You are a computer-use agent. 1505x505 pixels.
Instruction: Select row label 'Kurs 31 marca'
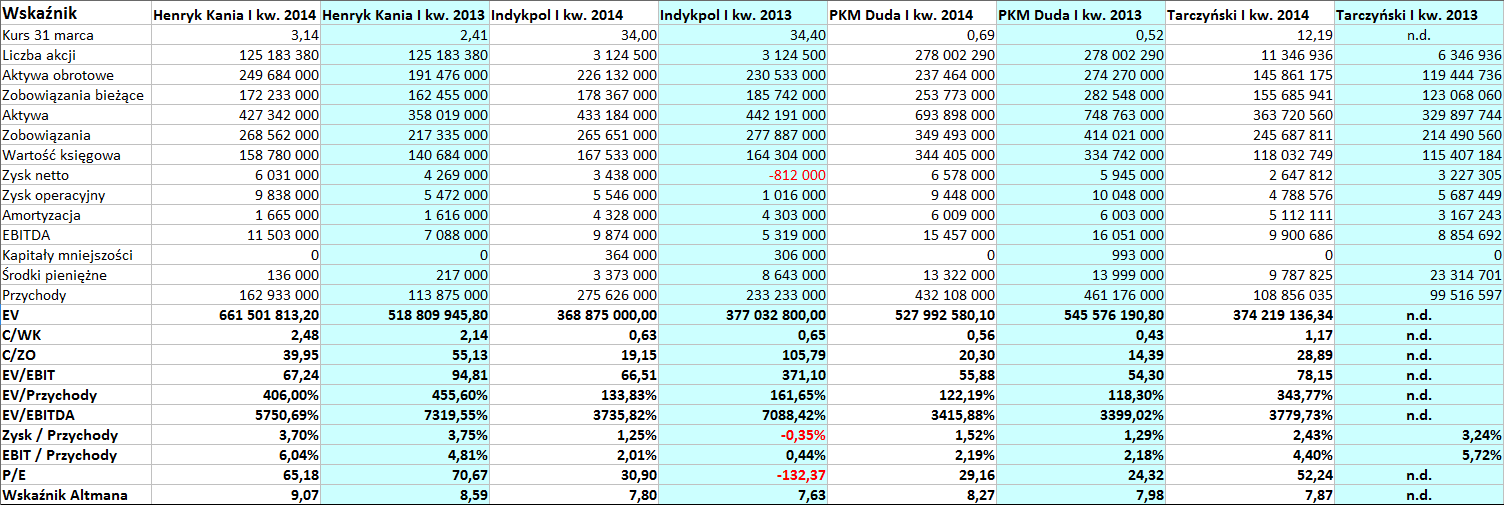pyautogui.click(x=75, y=35)
